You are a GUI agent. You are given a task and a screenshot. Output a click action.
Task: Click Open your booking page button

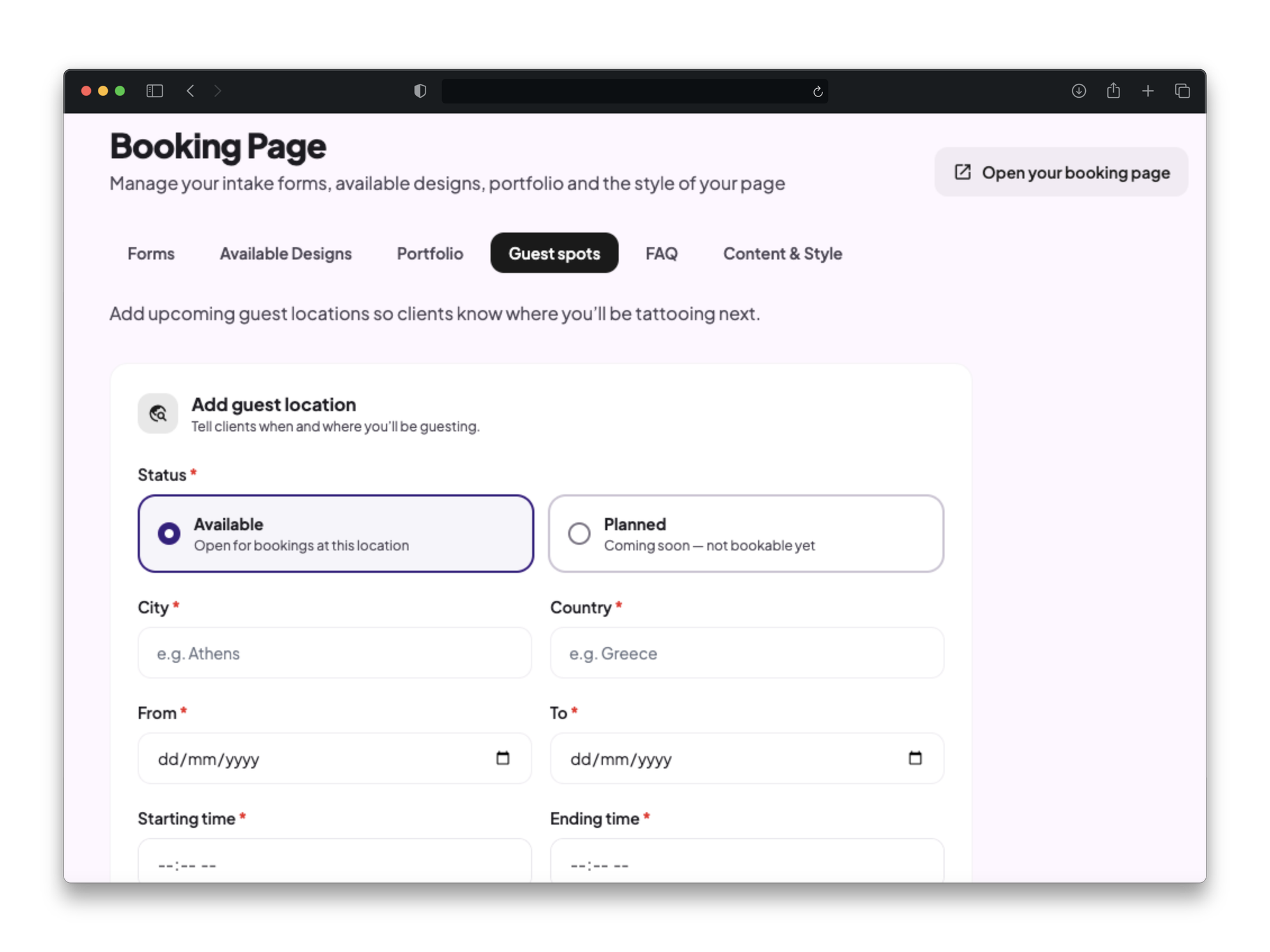[1061, 172]
